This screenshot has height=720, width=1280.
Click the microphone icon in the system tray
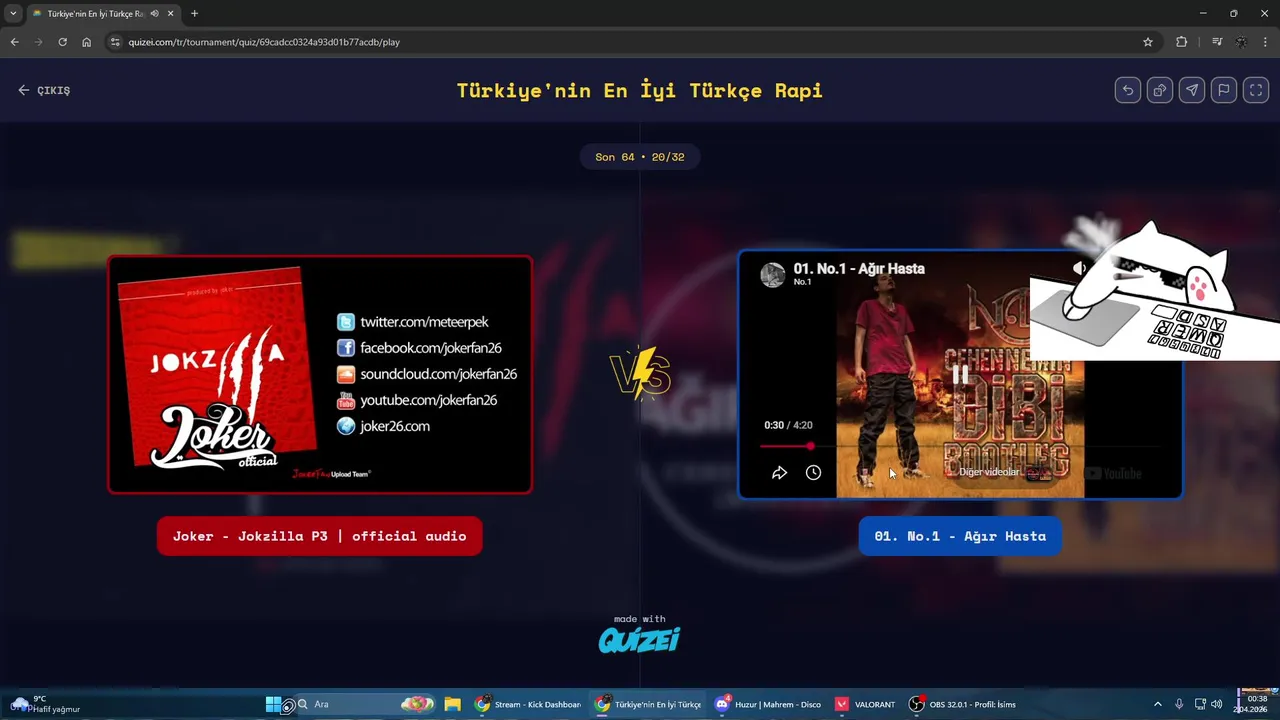1179,704
